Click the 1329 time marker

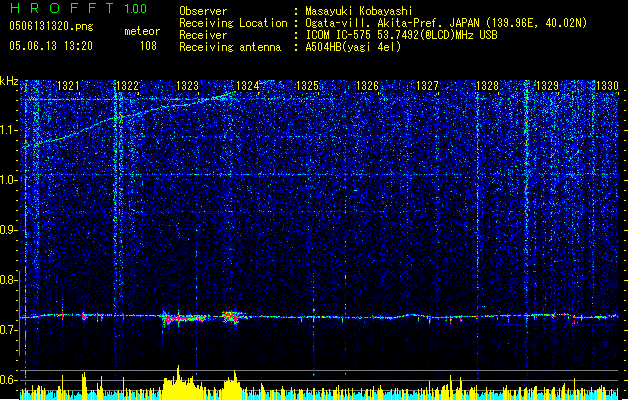(x=547, y=86)
